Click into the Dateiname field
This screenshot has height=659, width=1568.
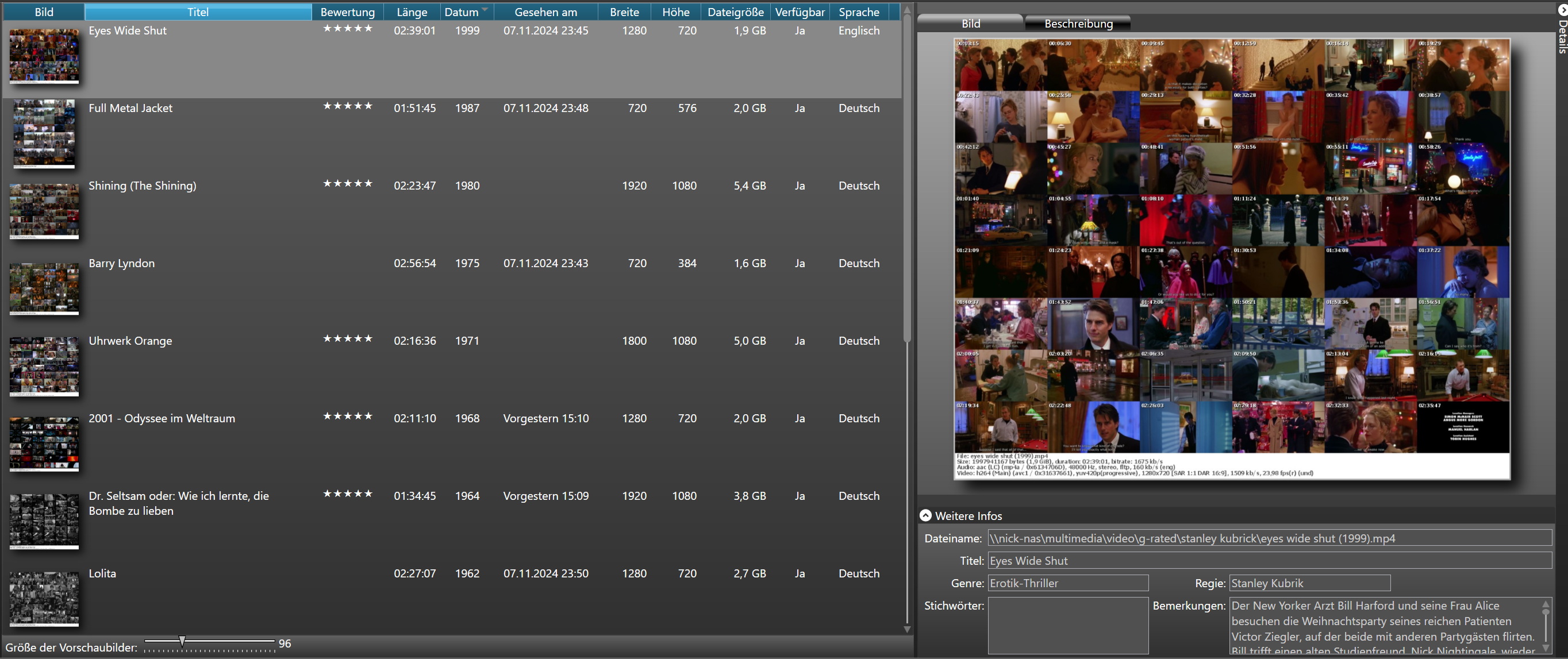[1269, 538]
